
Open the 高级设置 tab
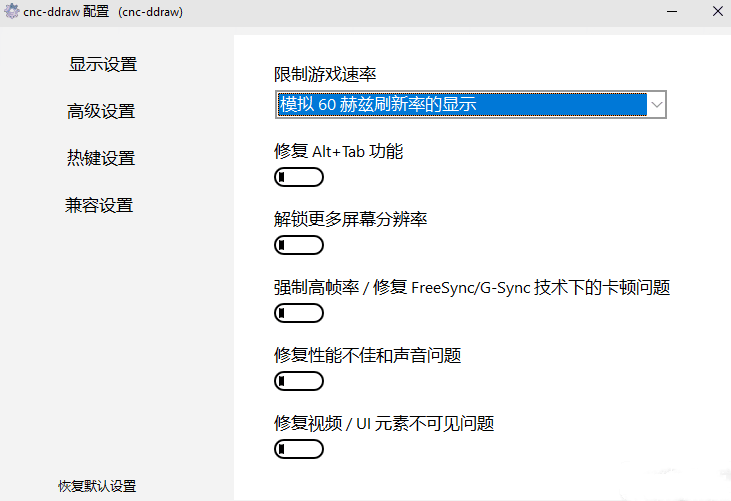[100, 111]
